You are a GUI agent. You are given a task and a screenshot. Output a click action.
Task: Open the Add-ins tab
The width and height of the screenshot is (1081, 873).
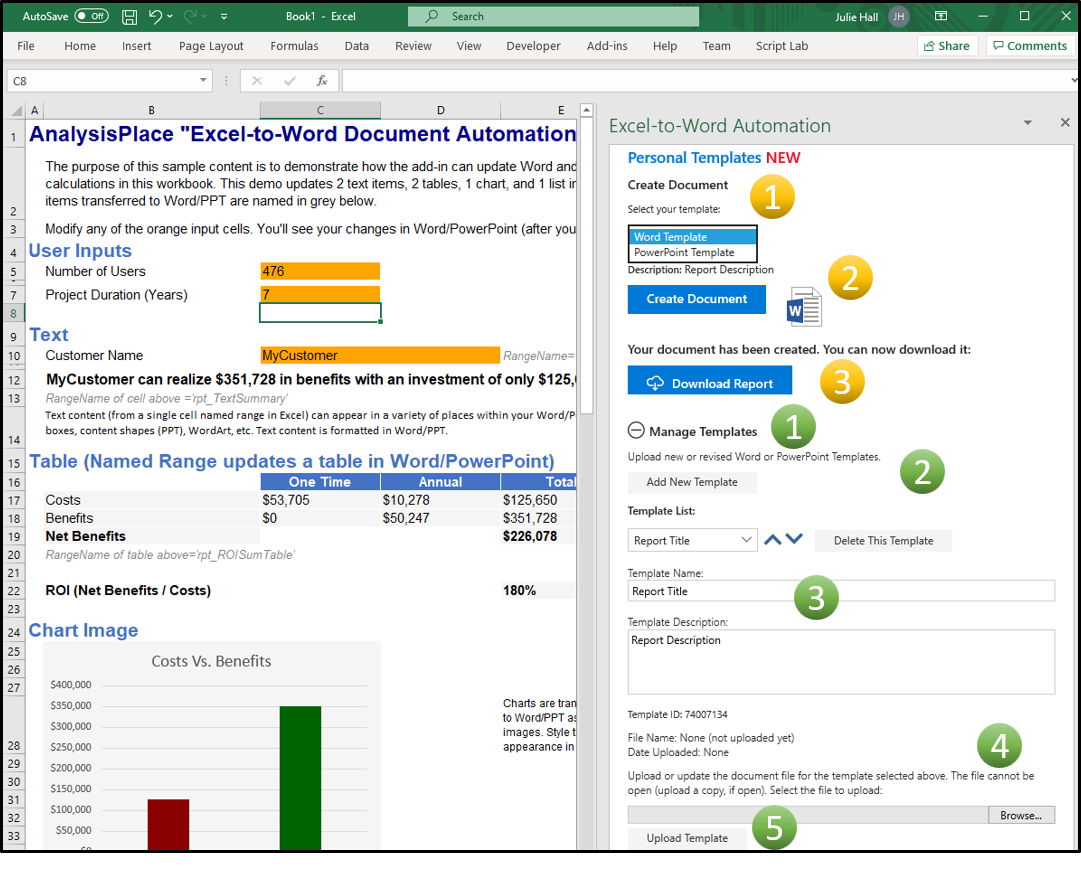(607, 46)
